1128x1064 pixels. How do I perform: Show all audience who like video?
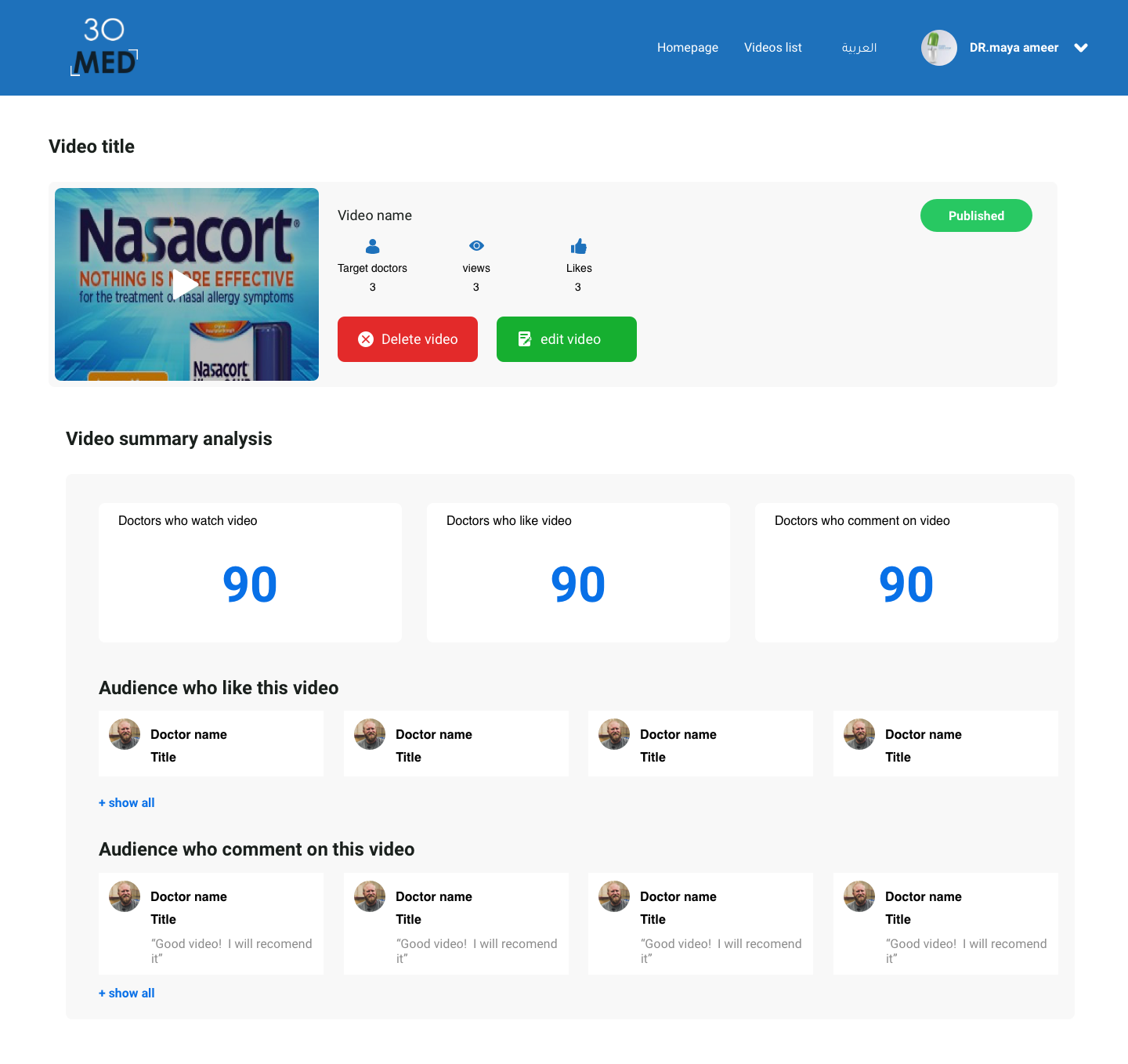[x=127, y=802]
